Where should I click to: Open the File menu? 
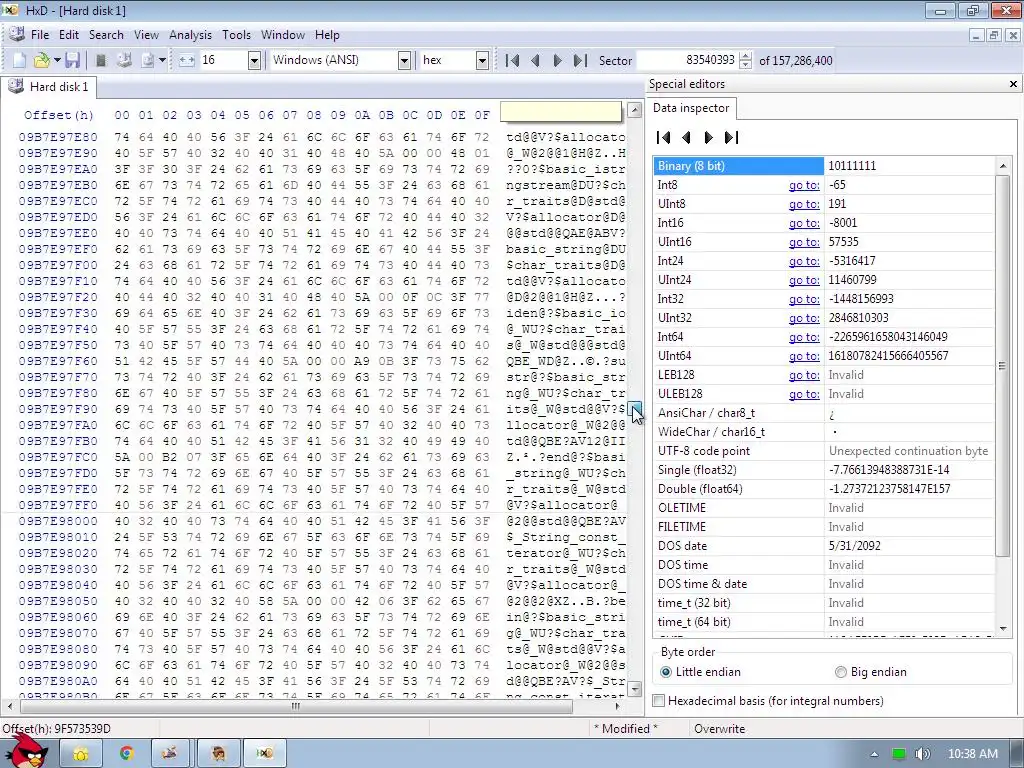pyautogui.click(x=40, y=35)
